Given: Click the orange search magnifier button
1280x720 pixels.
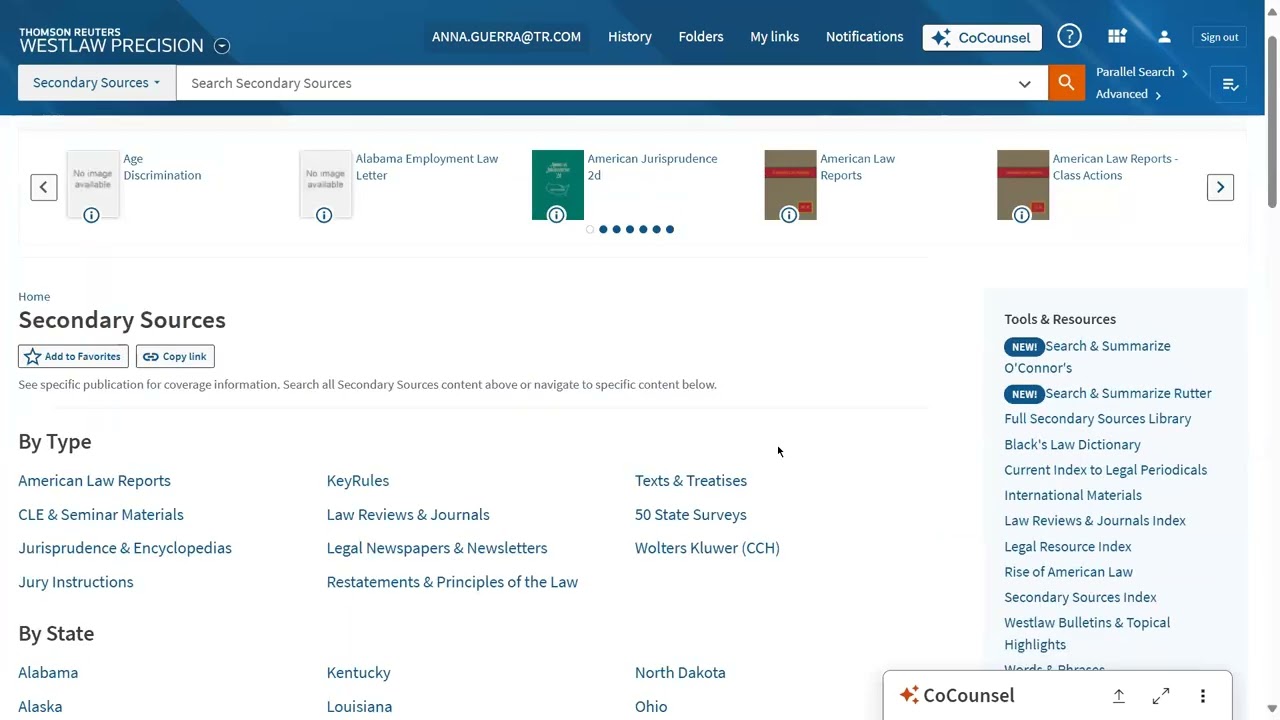Looking at the screenshot, I should point(1066,83).
